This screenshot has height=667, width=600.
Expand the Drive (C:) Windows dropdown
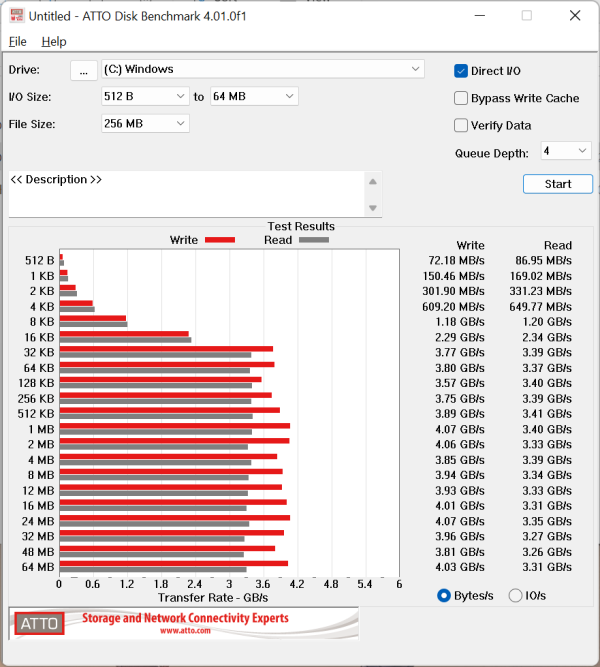[x=263, y=69]
